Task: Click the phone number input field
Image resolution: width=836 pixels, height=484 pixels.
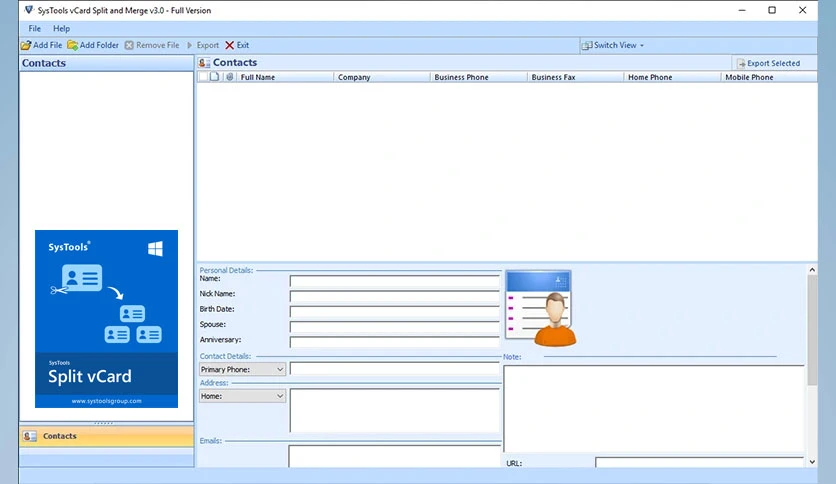Action: coord(395,369)
